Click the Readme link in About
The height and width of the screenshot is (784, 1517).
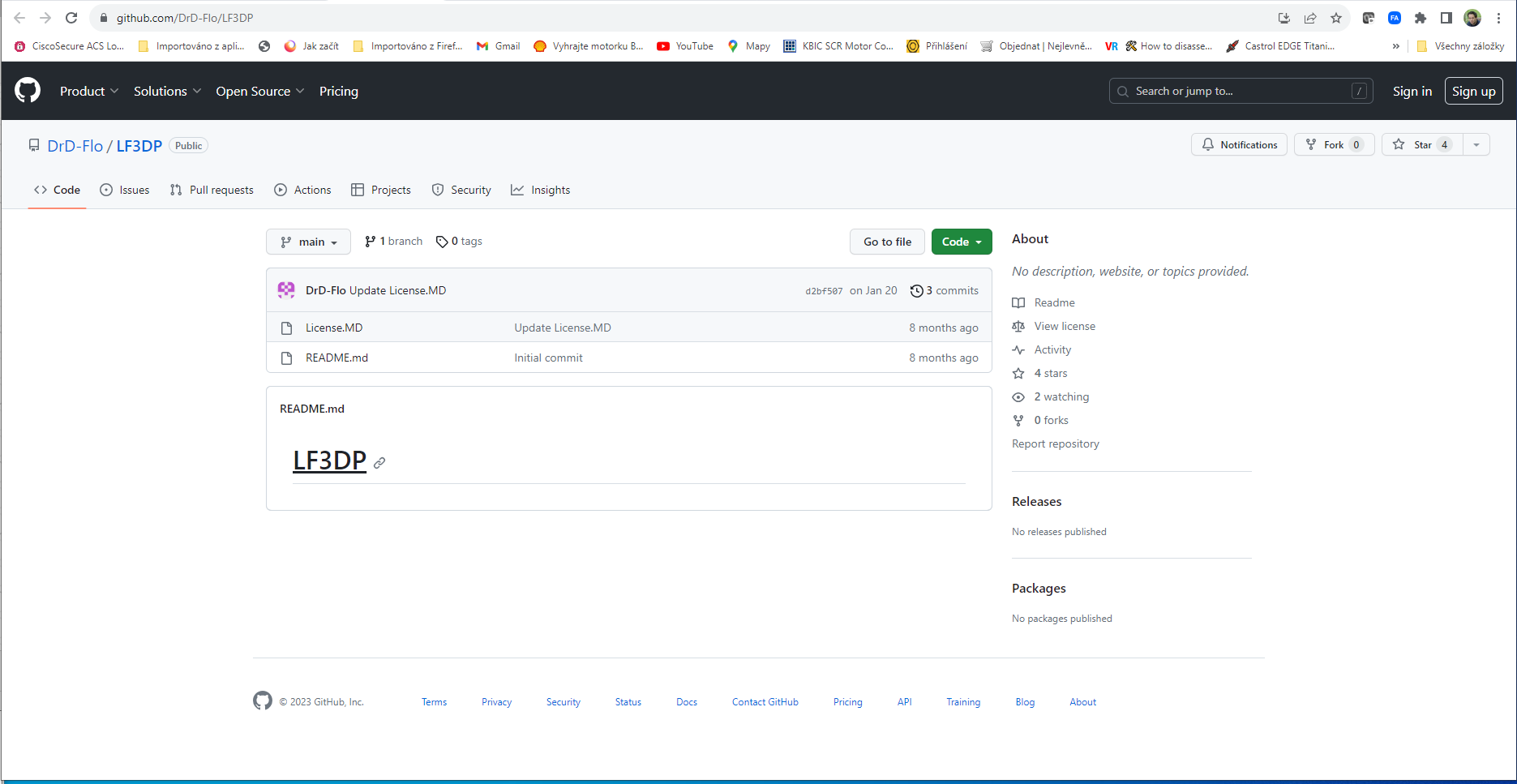pos(1044,303)
